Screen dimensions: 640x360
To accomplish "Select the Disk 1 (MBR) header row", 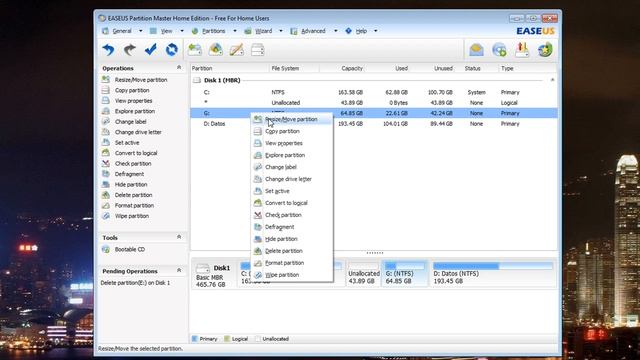I will tap(373, 80).
